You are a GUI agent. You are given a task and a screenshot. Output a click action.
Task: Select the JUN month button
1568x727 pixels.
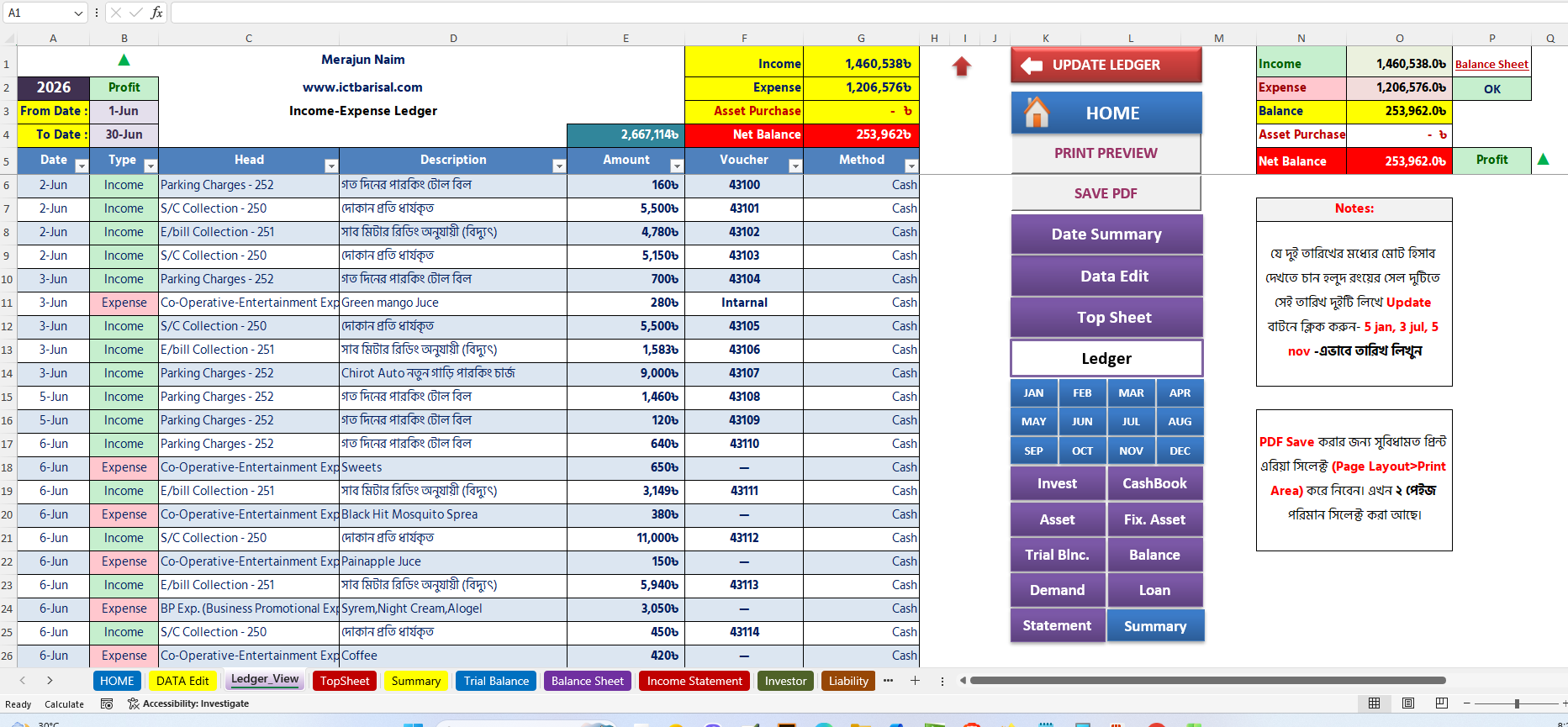(x=1082, y=422)
